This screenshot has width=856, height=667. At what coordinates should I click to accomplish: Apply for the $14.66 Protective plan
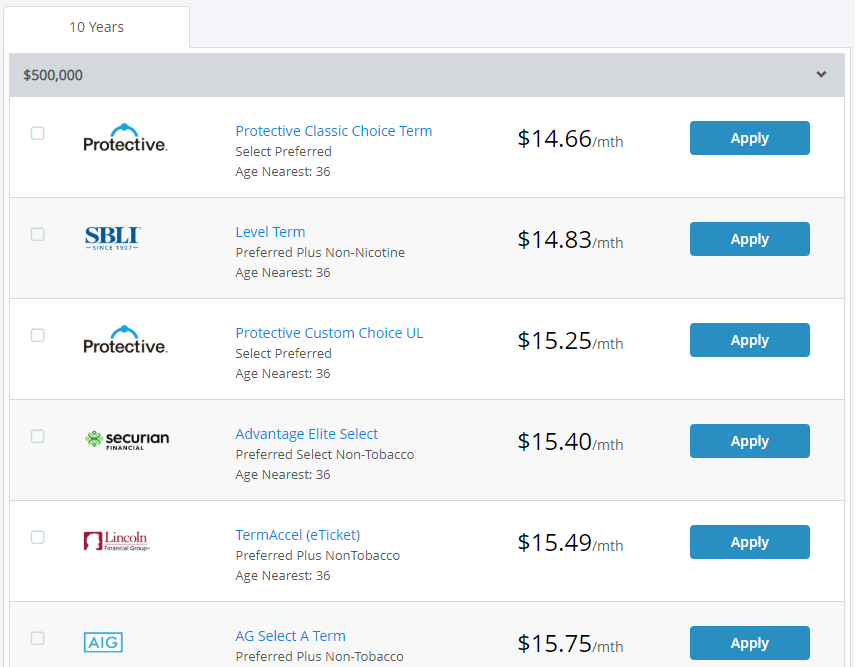coord(749,138)
